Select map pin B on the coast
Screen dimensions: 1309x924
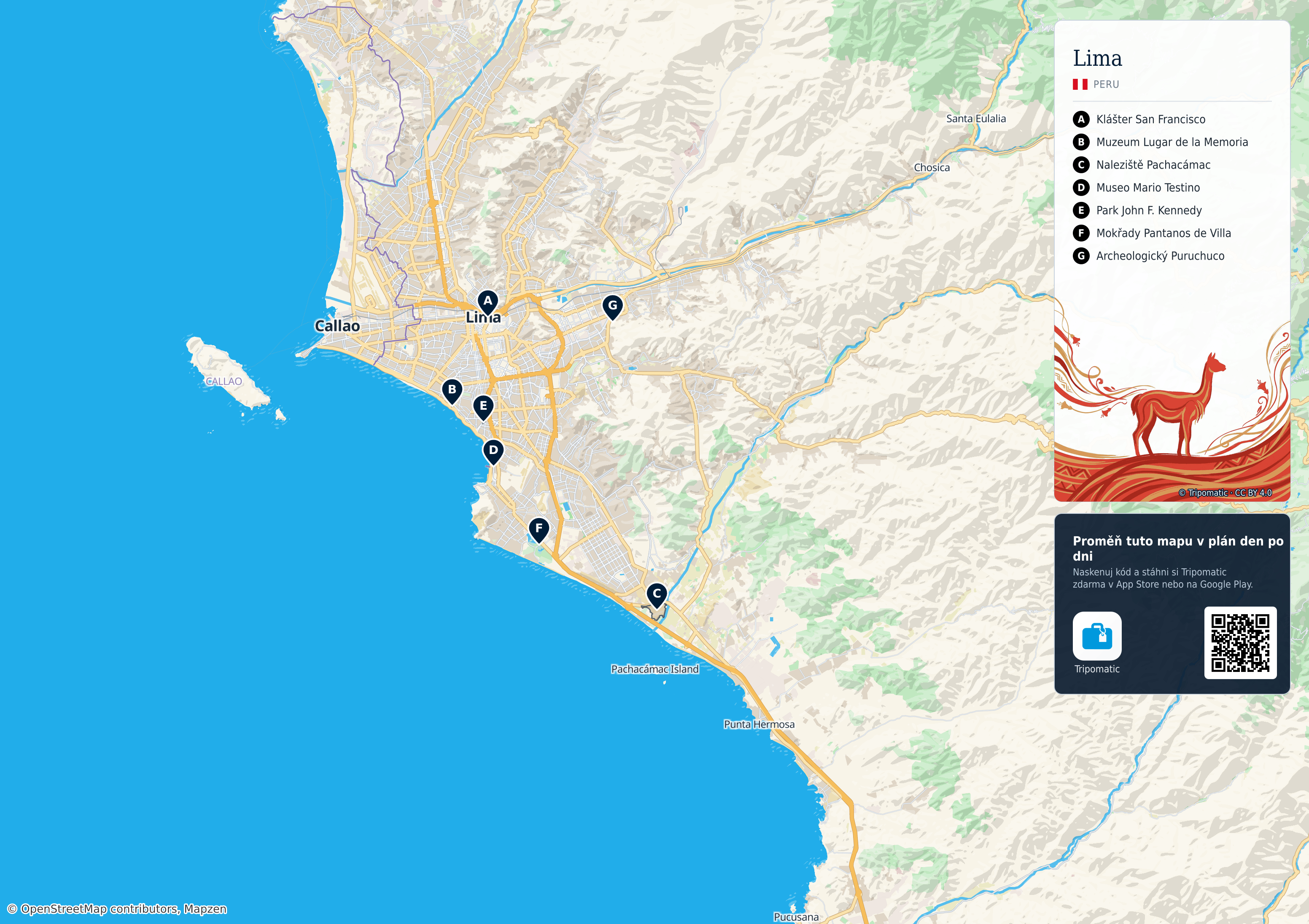(x=452, y=391)
